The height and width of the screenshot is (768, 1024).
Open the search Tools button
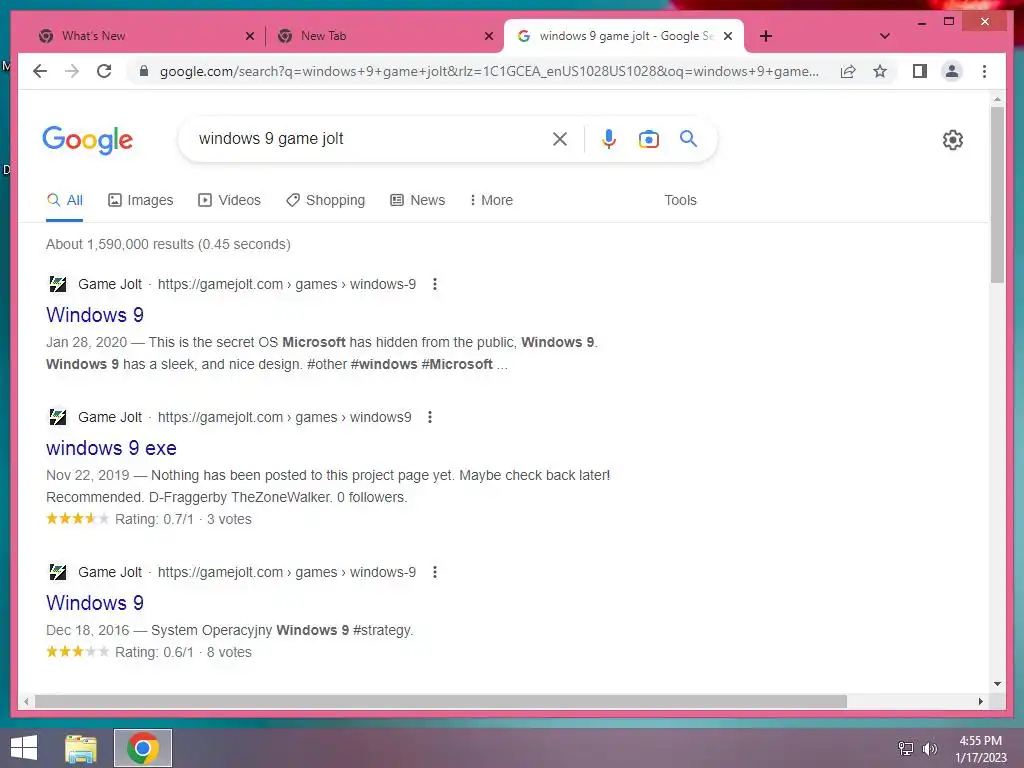pyautogui.click(x=680, y=200)
